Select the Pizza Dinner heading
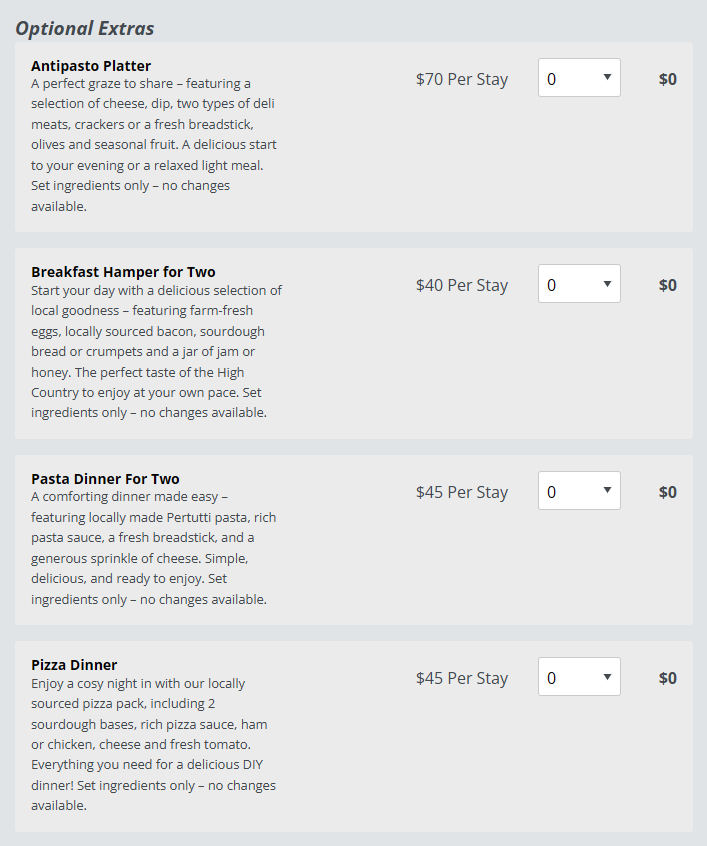This screenshot has width=707, height=846. click(x=74, y=665)
